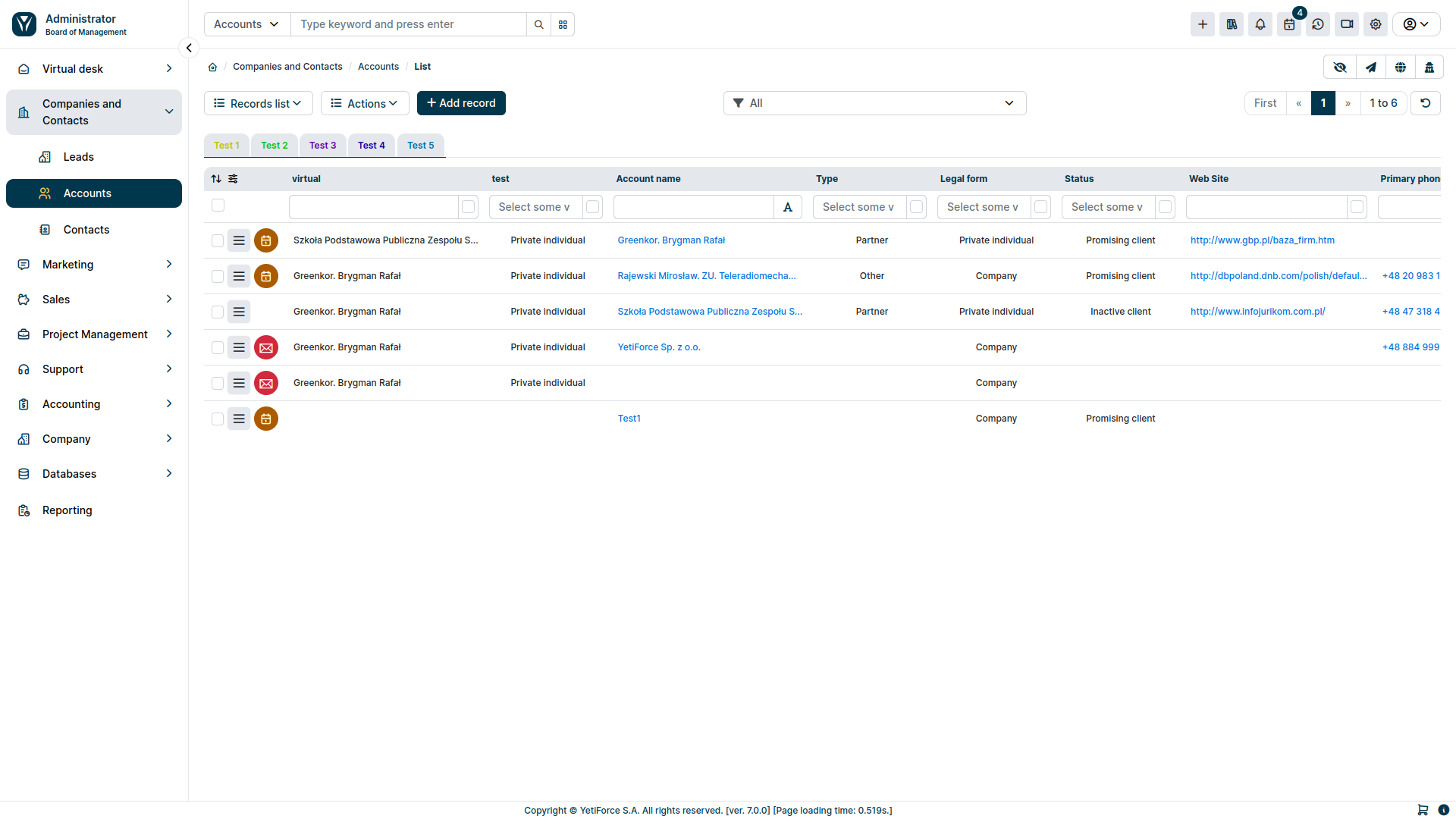
Task: Click the search magnifier icon
Action: (x=538, y=24)
